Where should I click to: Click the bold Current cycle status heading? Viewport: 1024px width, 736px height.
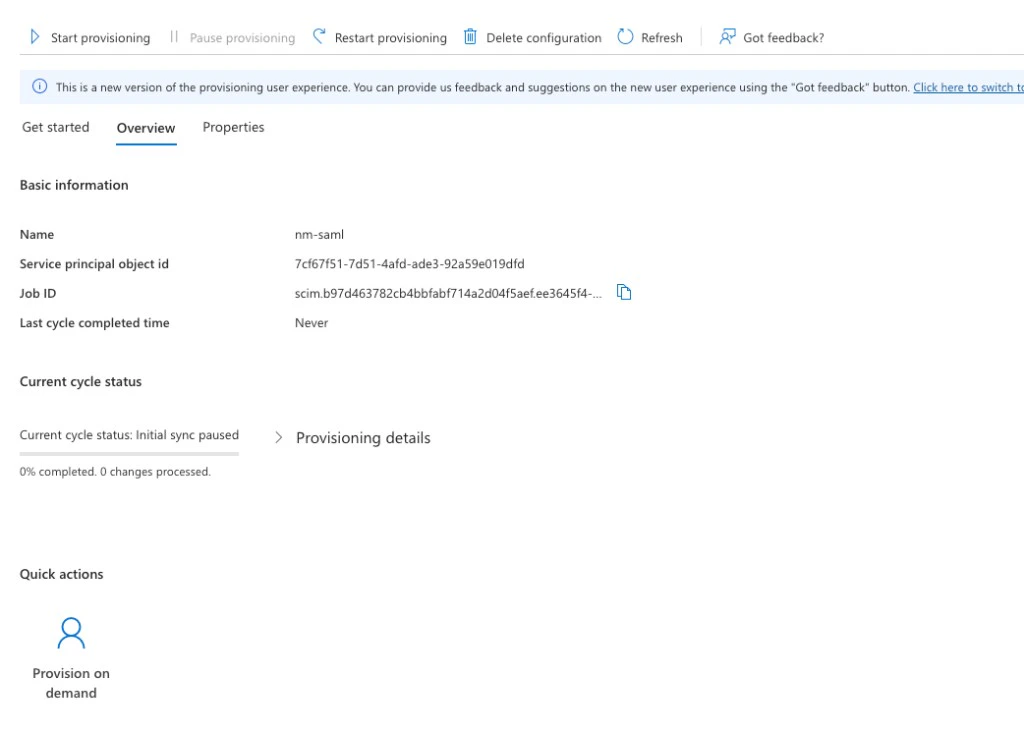80,381
